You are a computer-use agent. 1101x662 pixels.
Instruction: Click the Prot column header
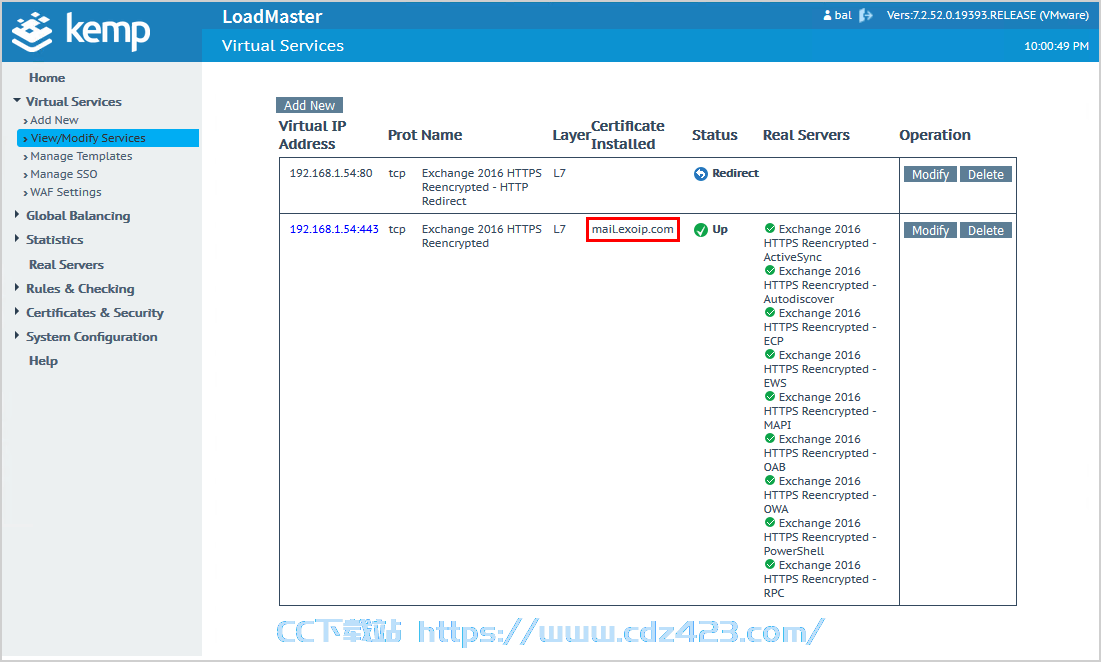[x=403, y=135]
